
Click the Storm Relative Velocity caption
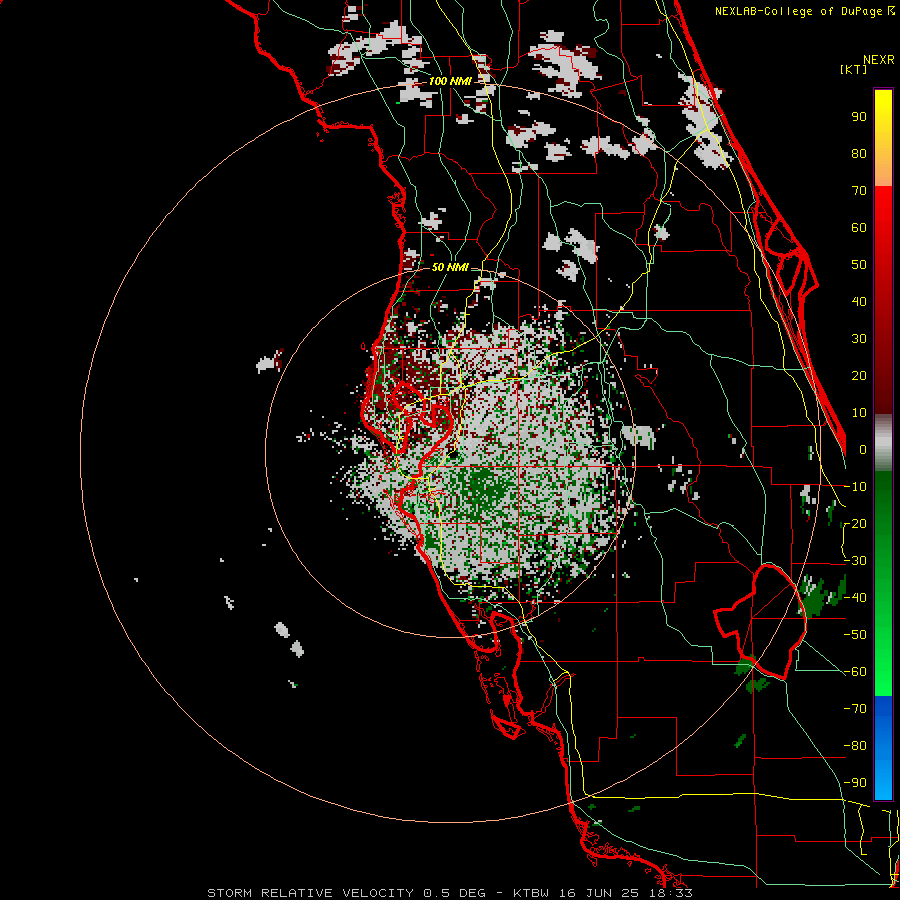[x=450, y=893]
